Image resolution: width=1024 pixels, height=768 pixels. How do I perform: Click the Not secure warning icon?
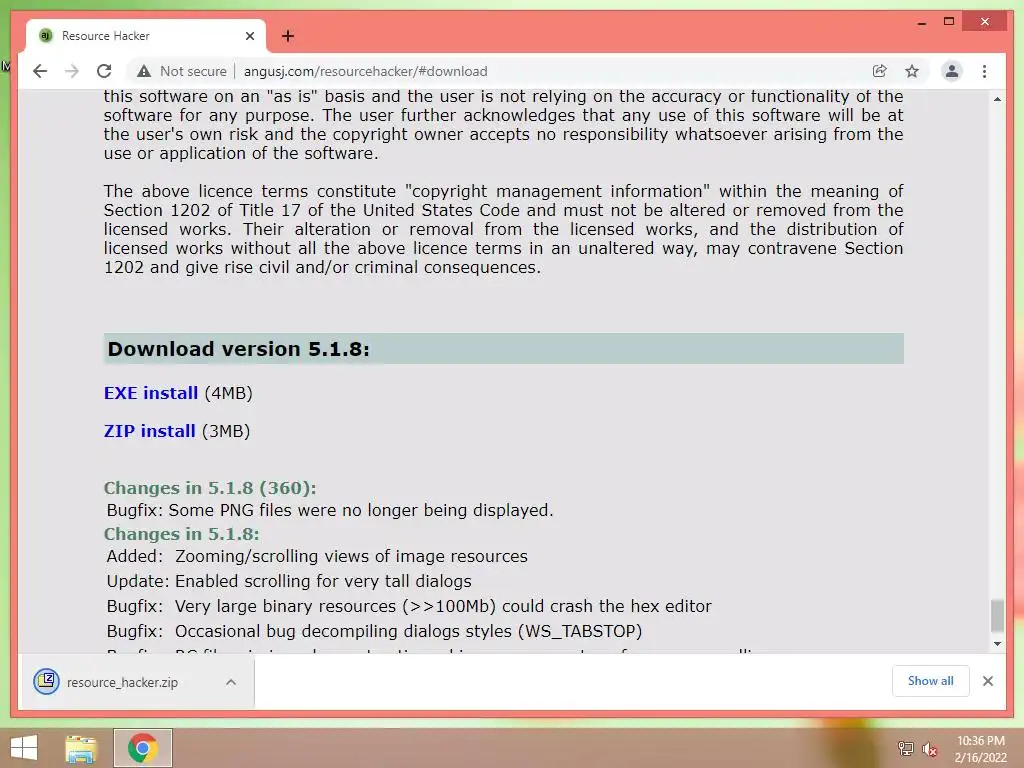coord(144,71)
